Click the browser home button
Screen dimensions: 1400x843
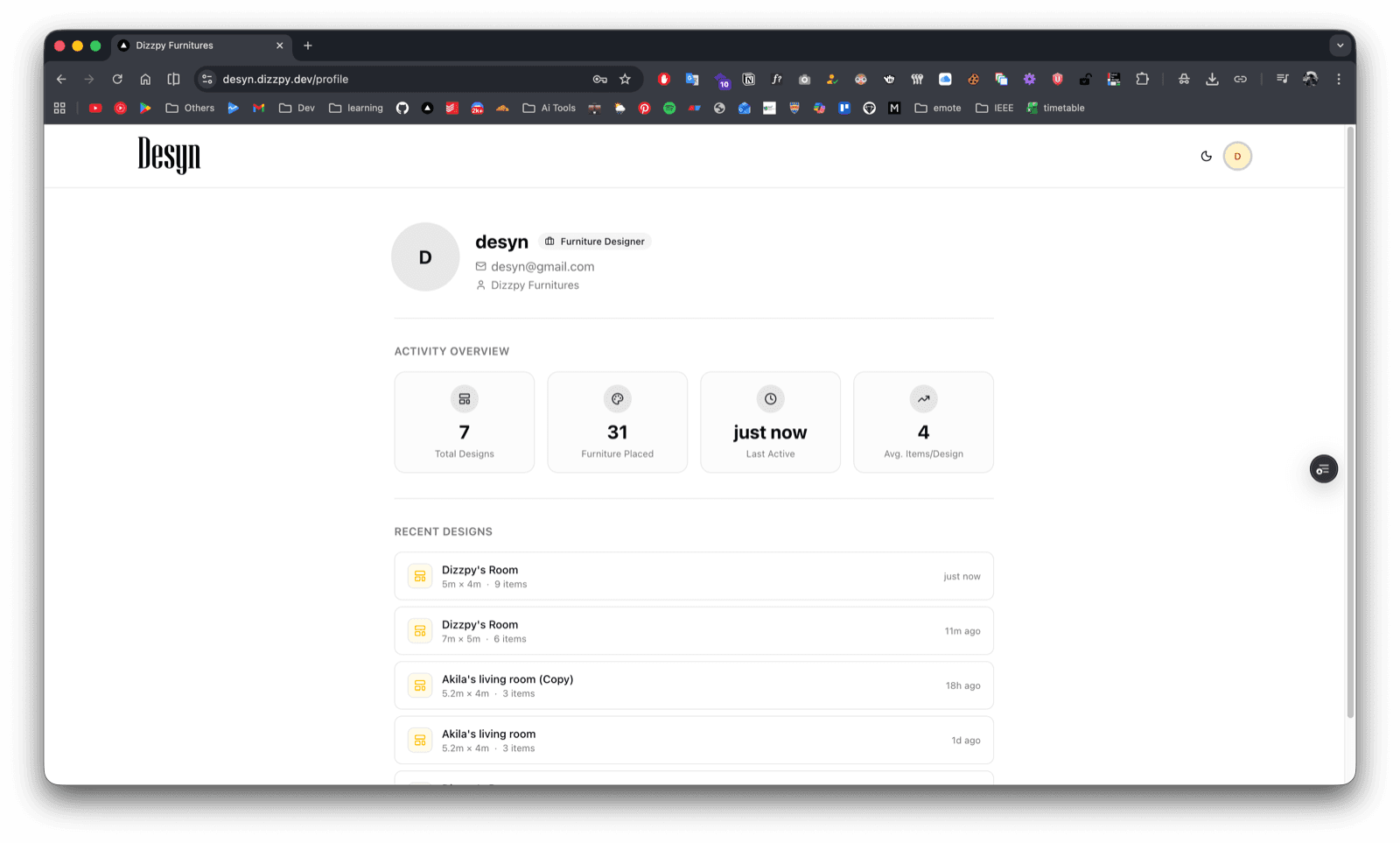tap(145, 79)
